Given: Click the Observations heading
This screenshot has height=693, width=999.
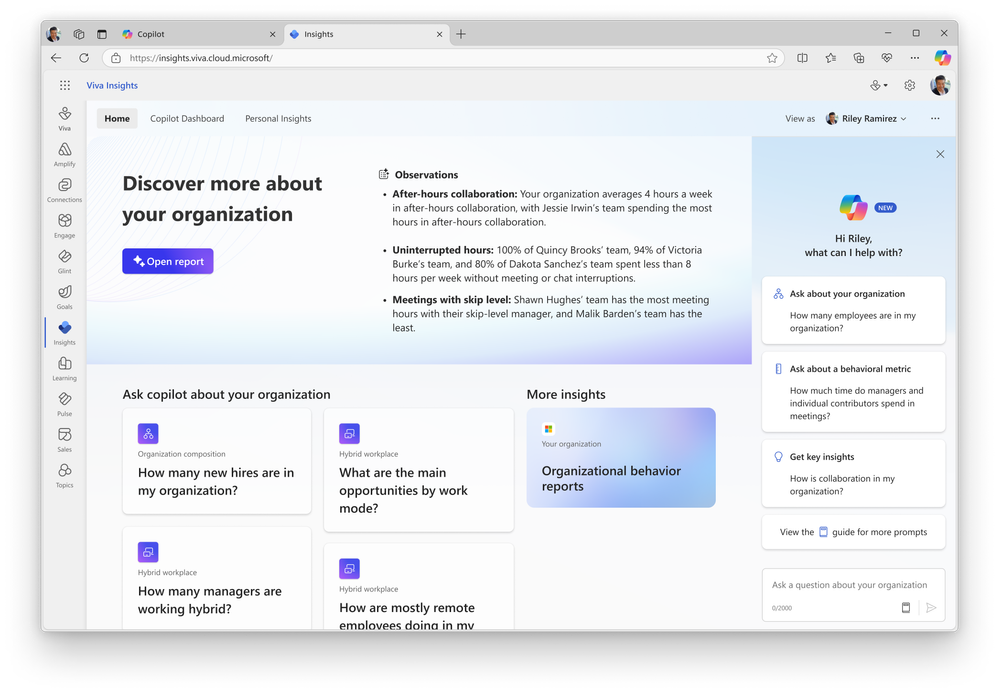Looking at the screenshot, I should [x=426, y=175].
